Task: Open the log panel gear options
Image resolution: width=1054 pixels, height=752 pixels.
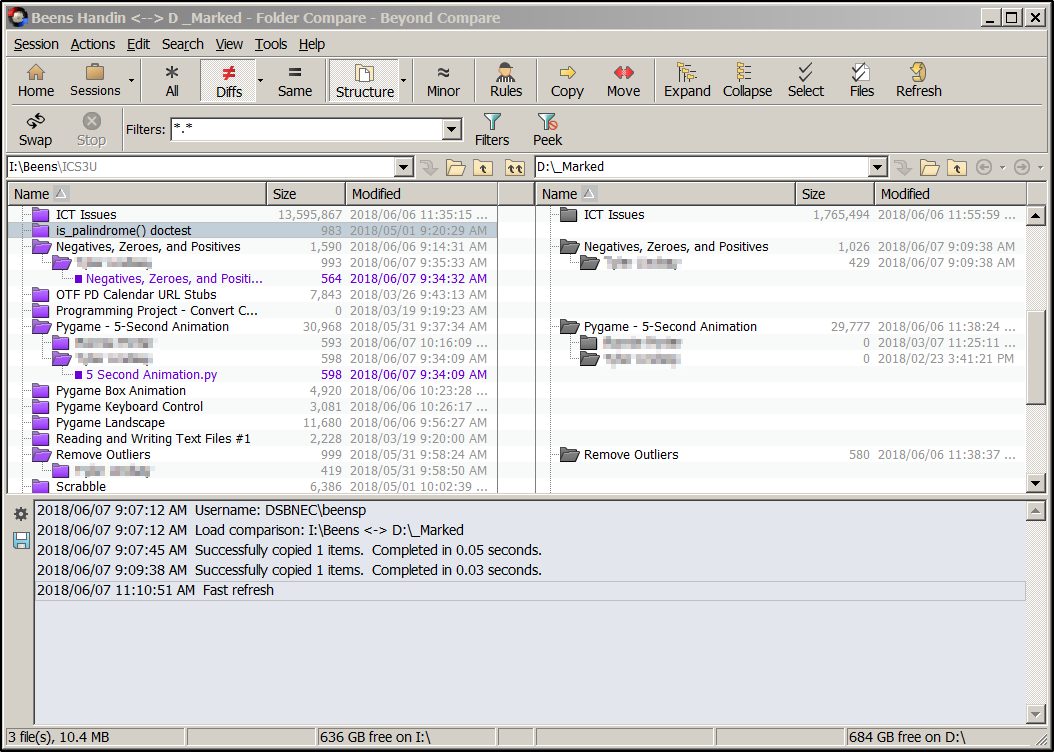Action: [21, 514]
